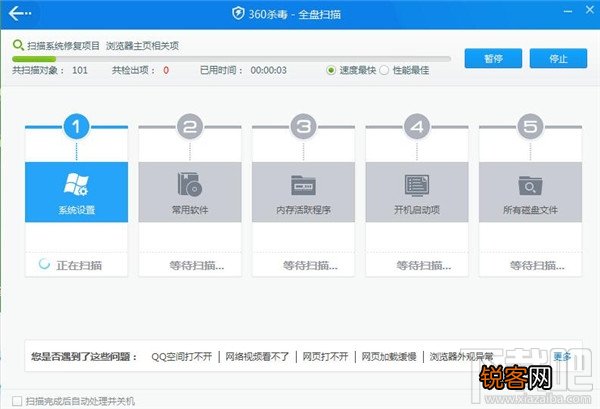Click step number 4 circle
The height and width of the screenshot is (409, 600).
417,127
